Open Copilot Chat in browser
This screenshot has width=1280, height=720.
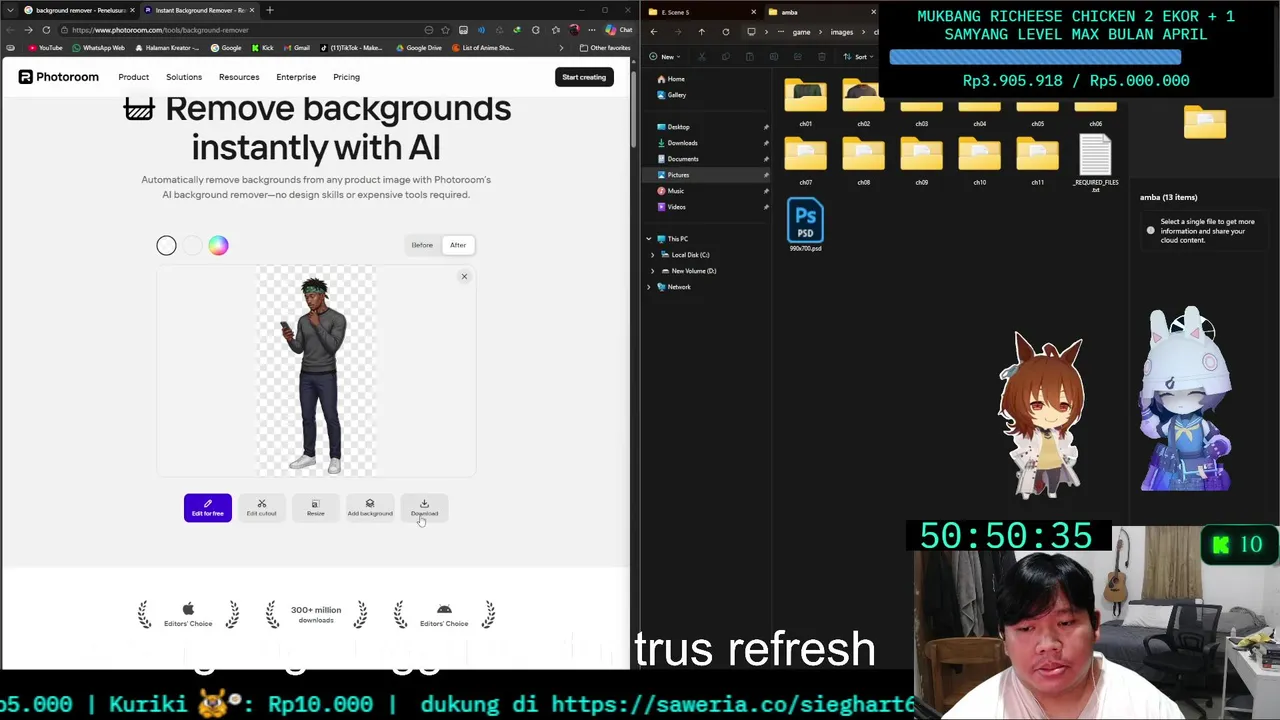pyautogui.click(x=618, y=30)
